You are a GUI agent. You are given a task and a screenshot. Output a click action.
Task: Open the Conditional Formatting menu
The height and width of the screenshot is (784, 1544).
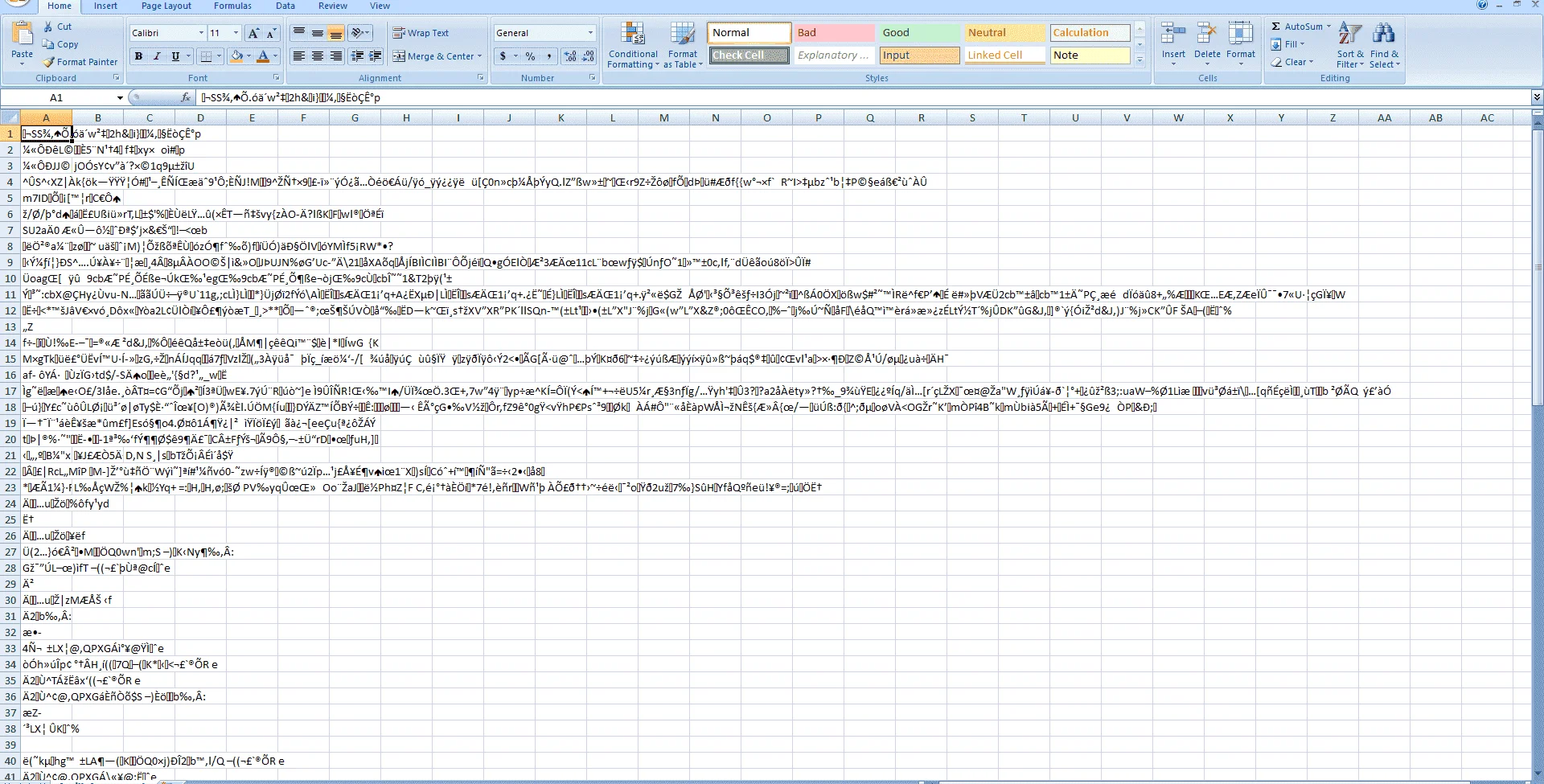[633, 45]
